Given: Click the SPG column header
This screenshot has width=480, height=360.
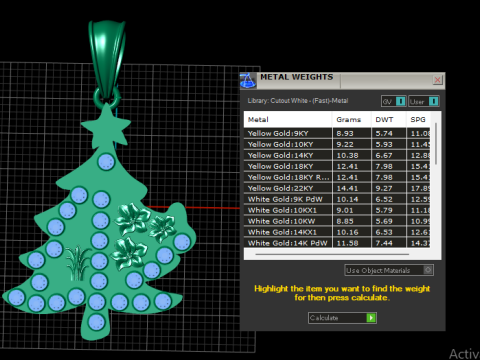Looking at the screenshot, I should [418, 119].
